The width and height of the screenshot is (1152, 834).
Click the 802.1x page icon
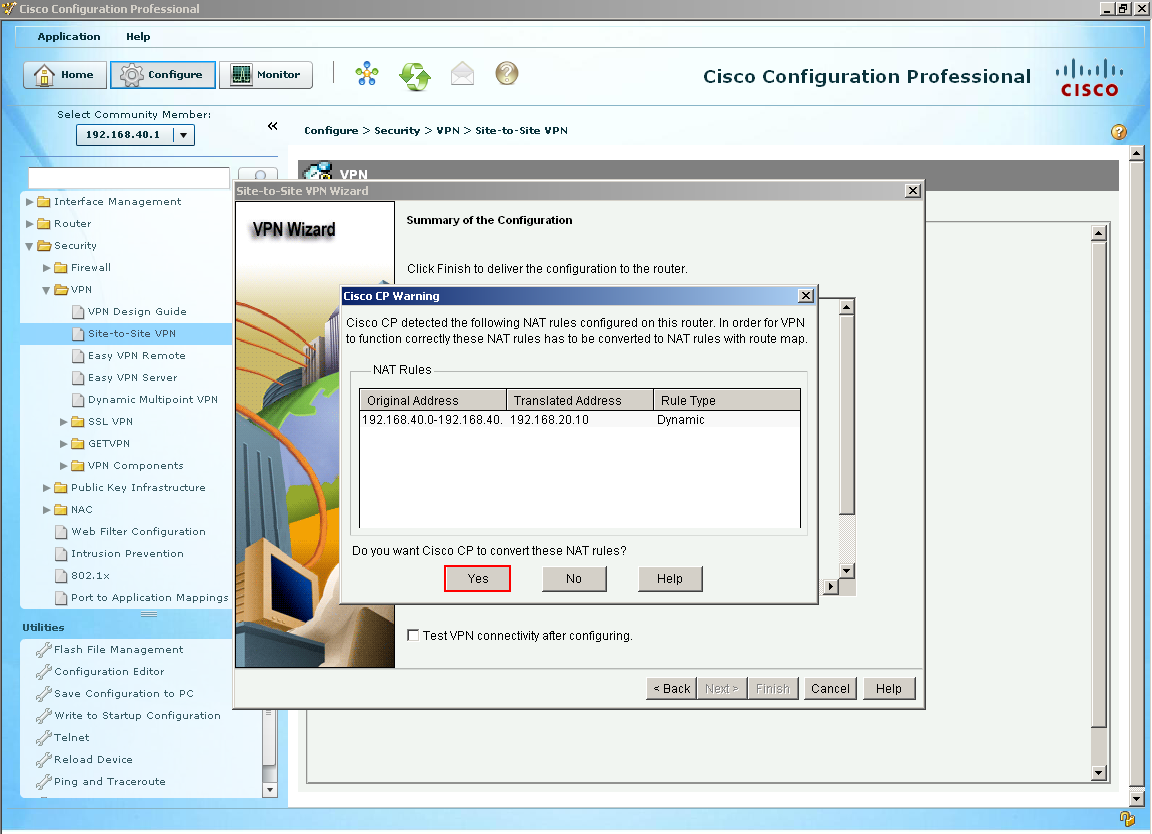tap(61, 576)
